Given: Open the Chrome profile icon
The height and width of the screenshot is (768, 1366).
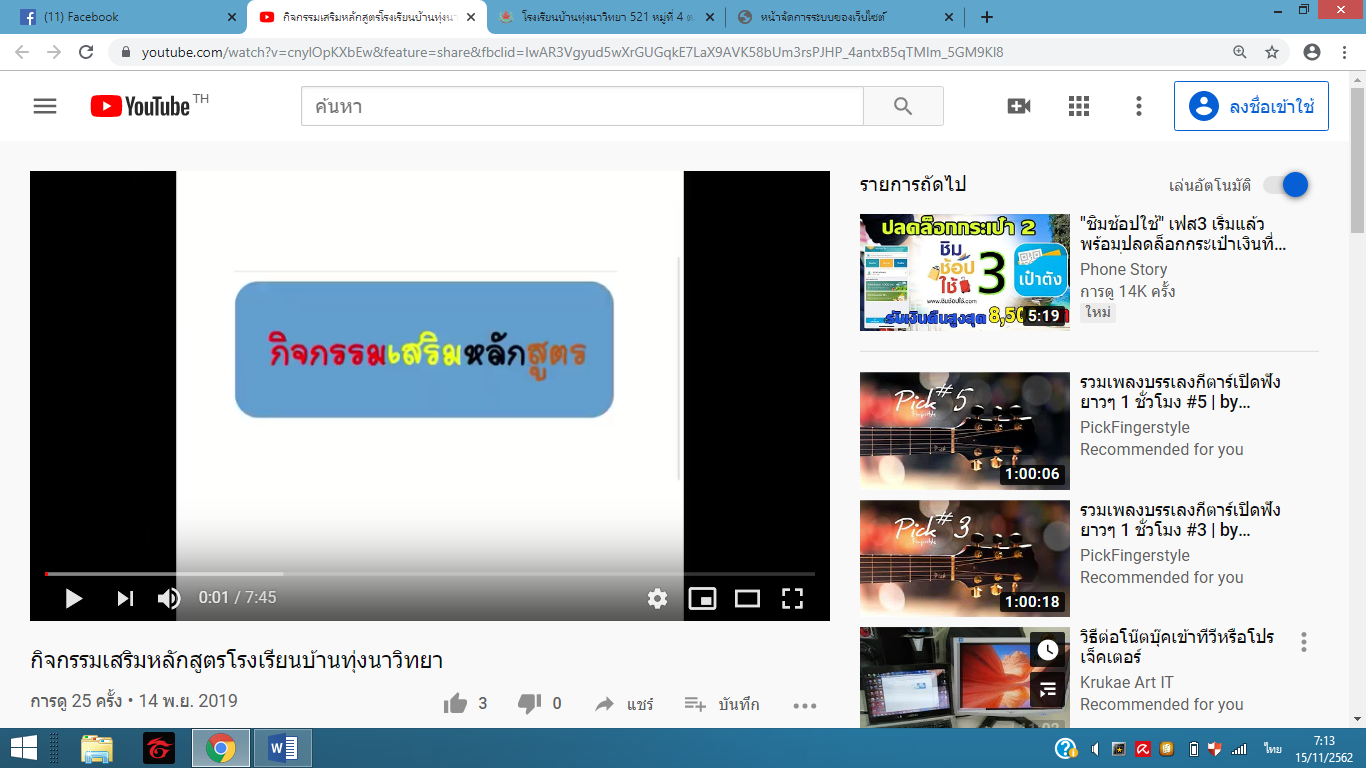Looking at the screenshot, I should pyautogui.click(x=1312, y=52).
